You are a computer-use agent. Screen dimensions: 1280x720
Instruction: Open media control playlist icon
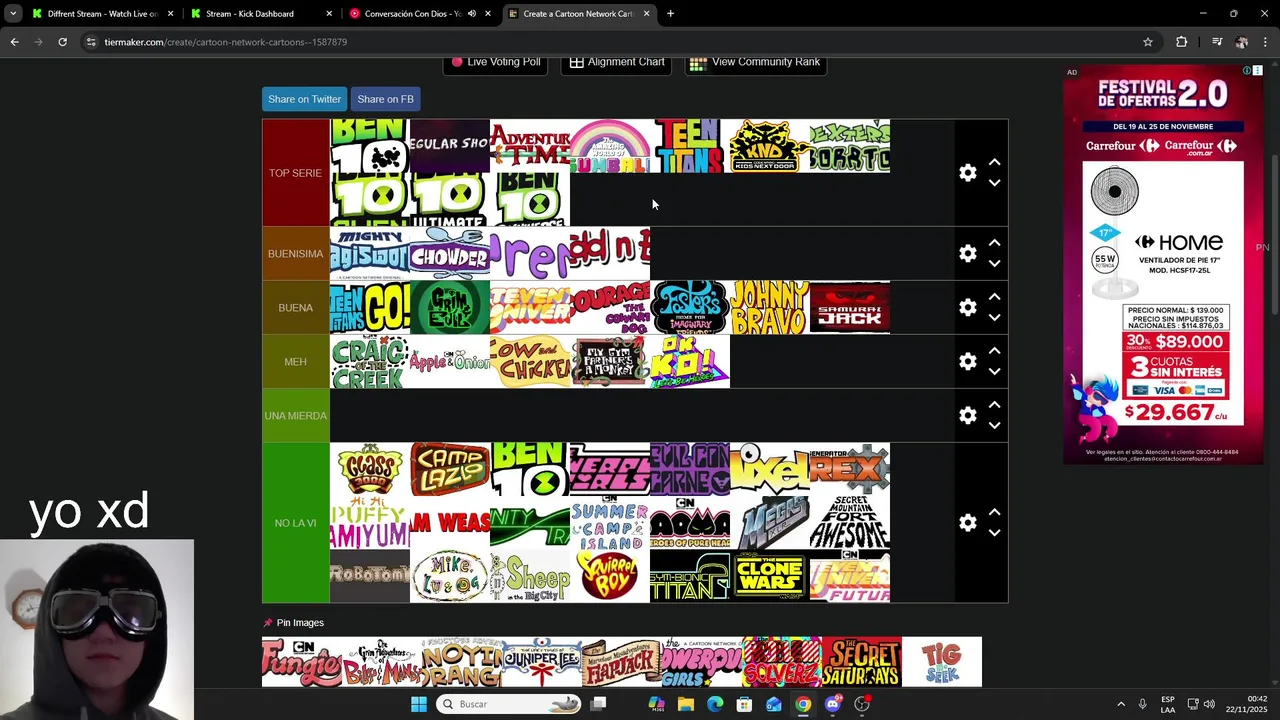pyautogui.click(x=1217, y=42)
